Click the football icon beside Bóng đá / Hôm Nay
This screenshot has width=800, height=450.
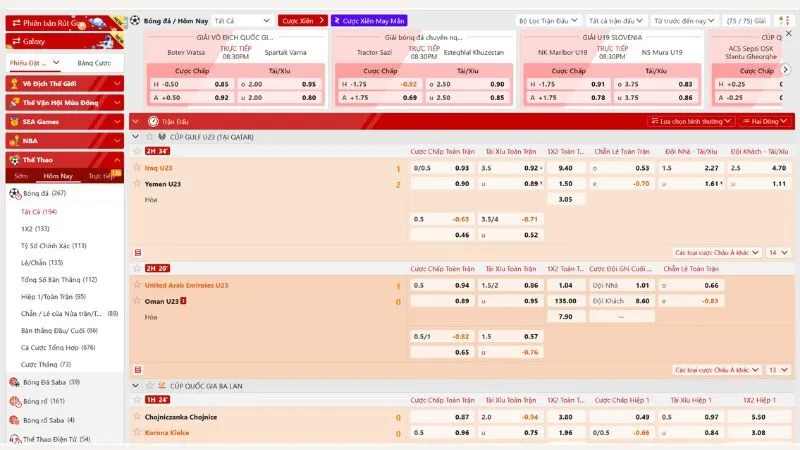pos(135,20)
